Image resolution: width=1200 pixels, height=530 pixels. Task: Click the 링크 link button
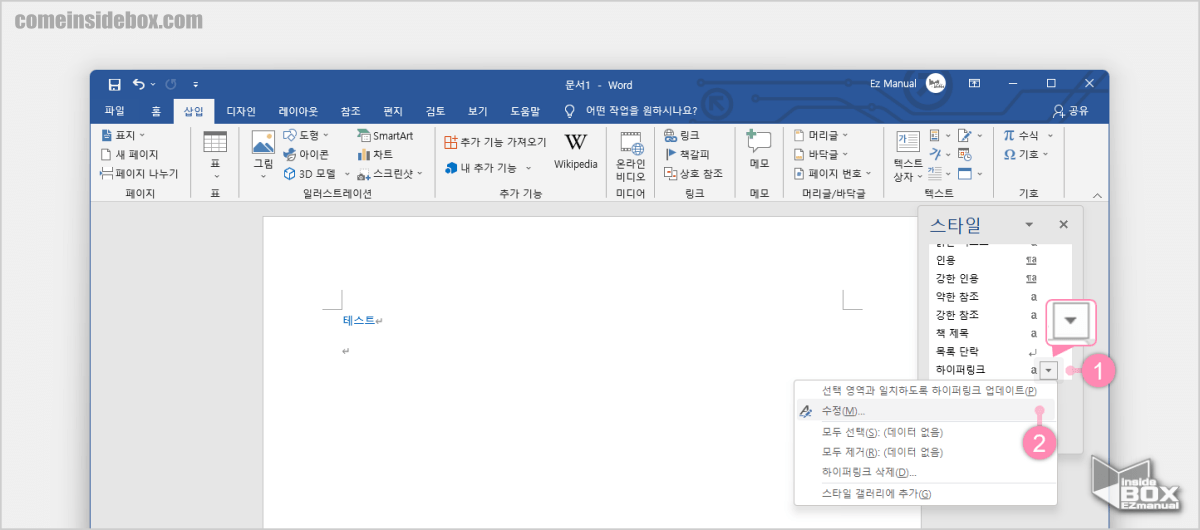[x=682, y=135]
